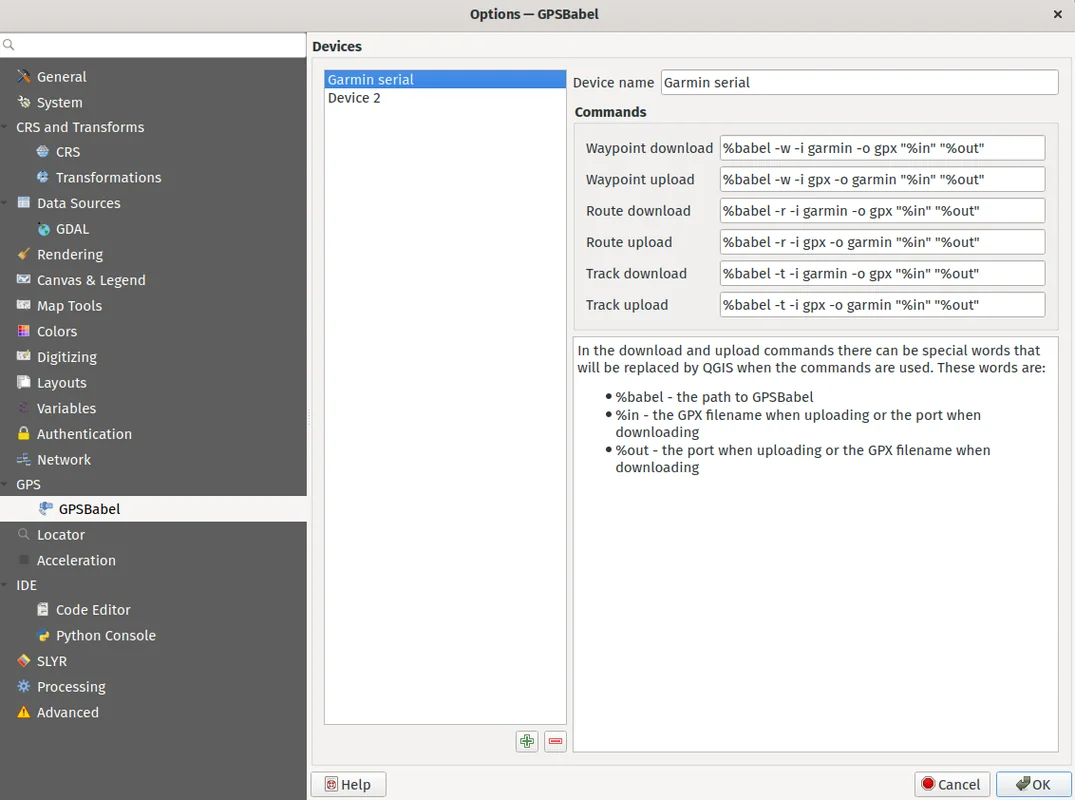Screen dimensions: 1075x800
Task: Open the Network settings page
Action: (63, 460)
